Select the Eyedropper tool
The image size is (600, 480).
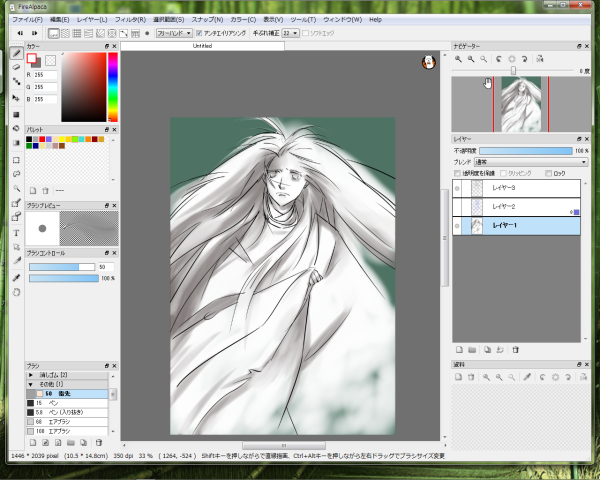click(16, 278)
